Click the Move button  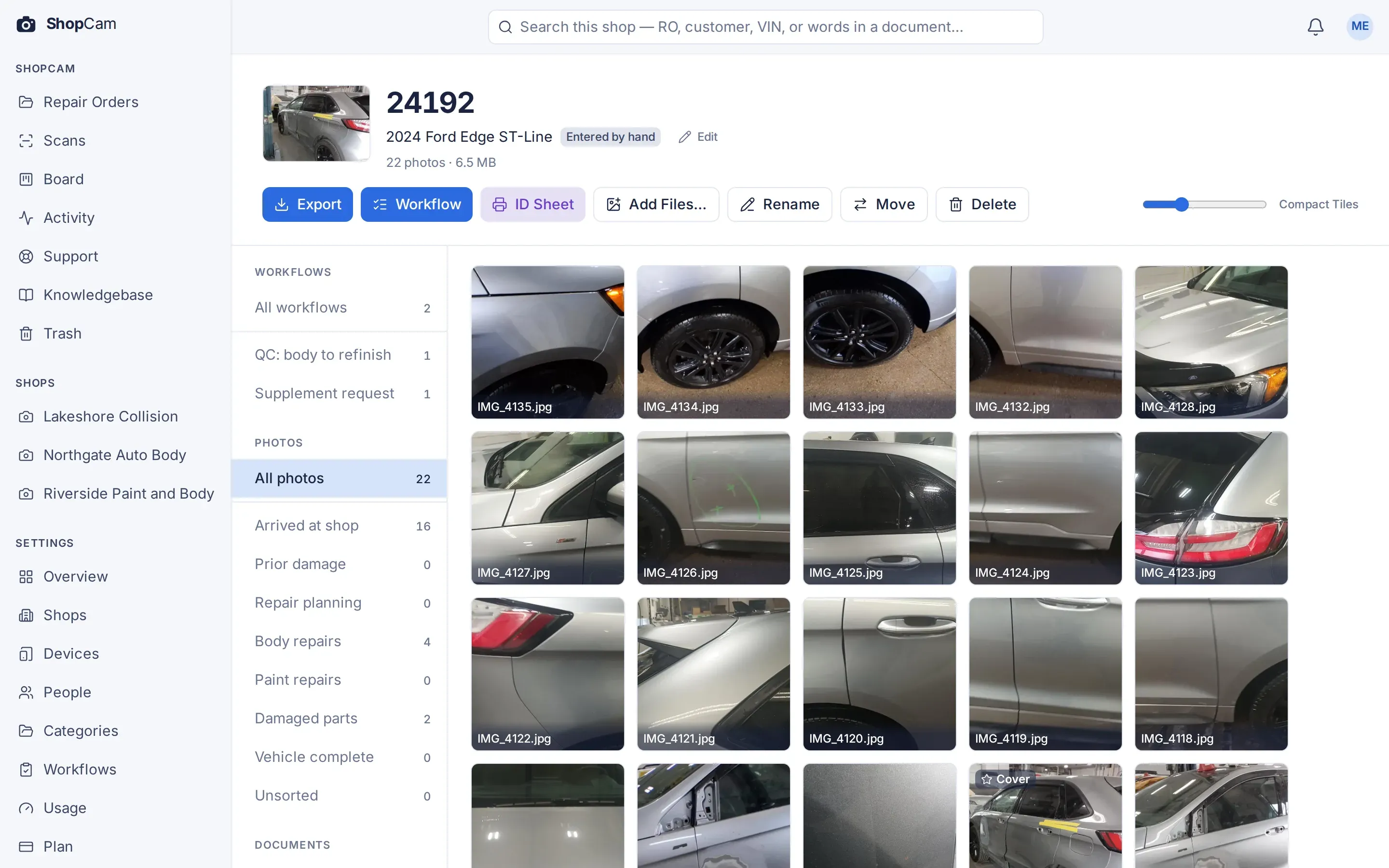click(x=884, y=204)
